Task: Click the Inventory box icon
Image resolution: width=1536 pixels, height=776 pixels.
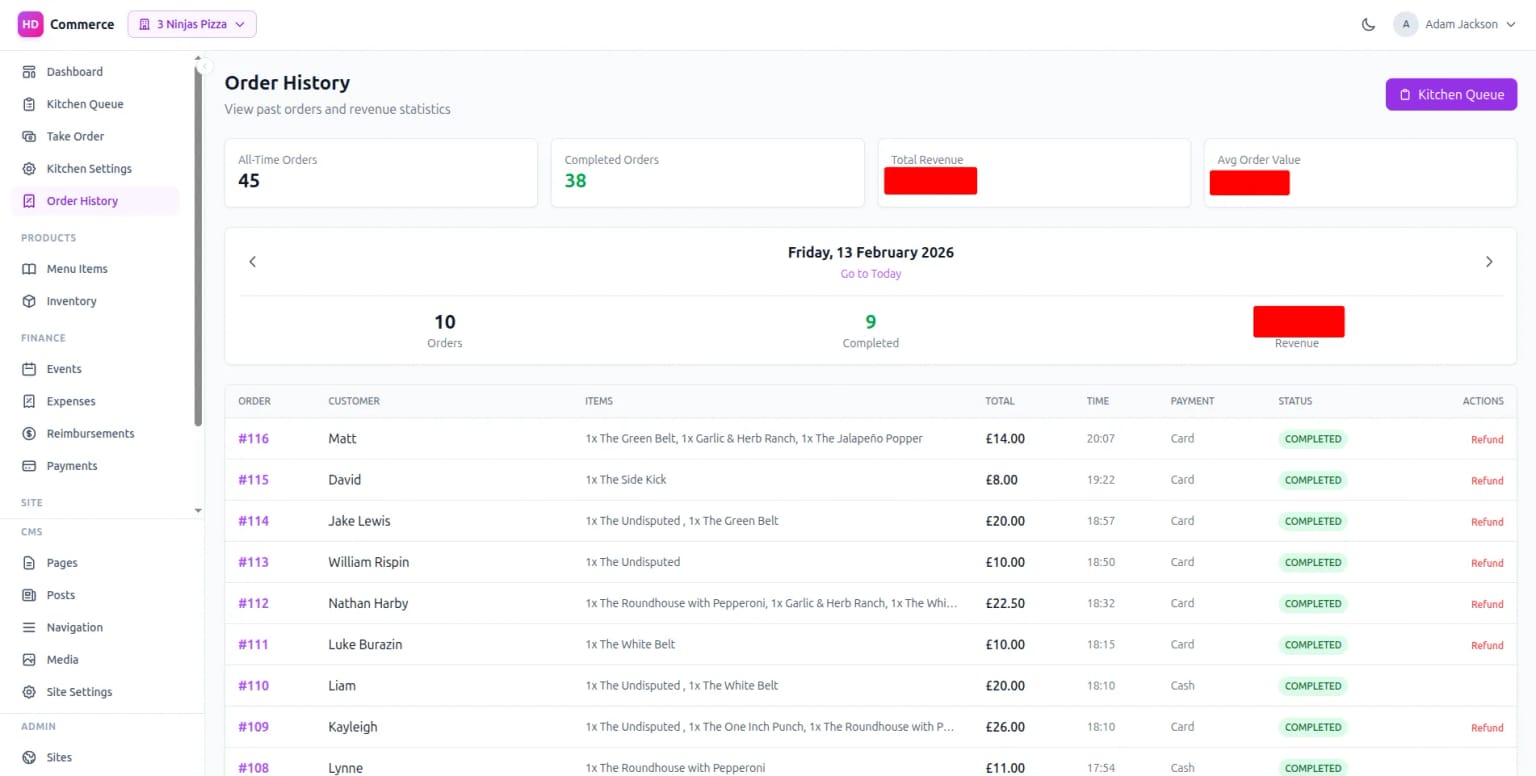Action: click(29, 301)
